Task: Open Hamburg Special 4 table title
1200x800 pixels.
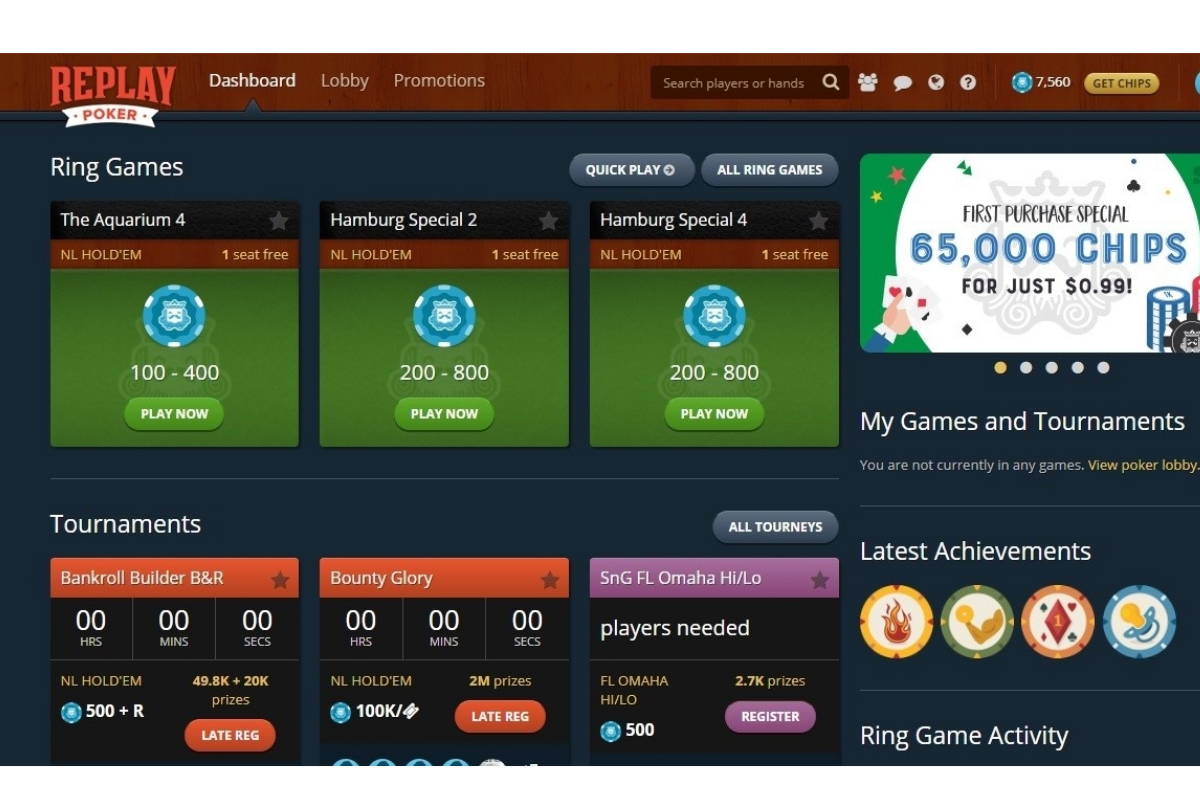Action: (x=674, y=220)
